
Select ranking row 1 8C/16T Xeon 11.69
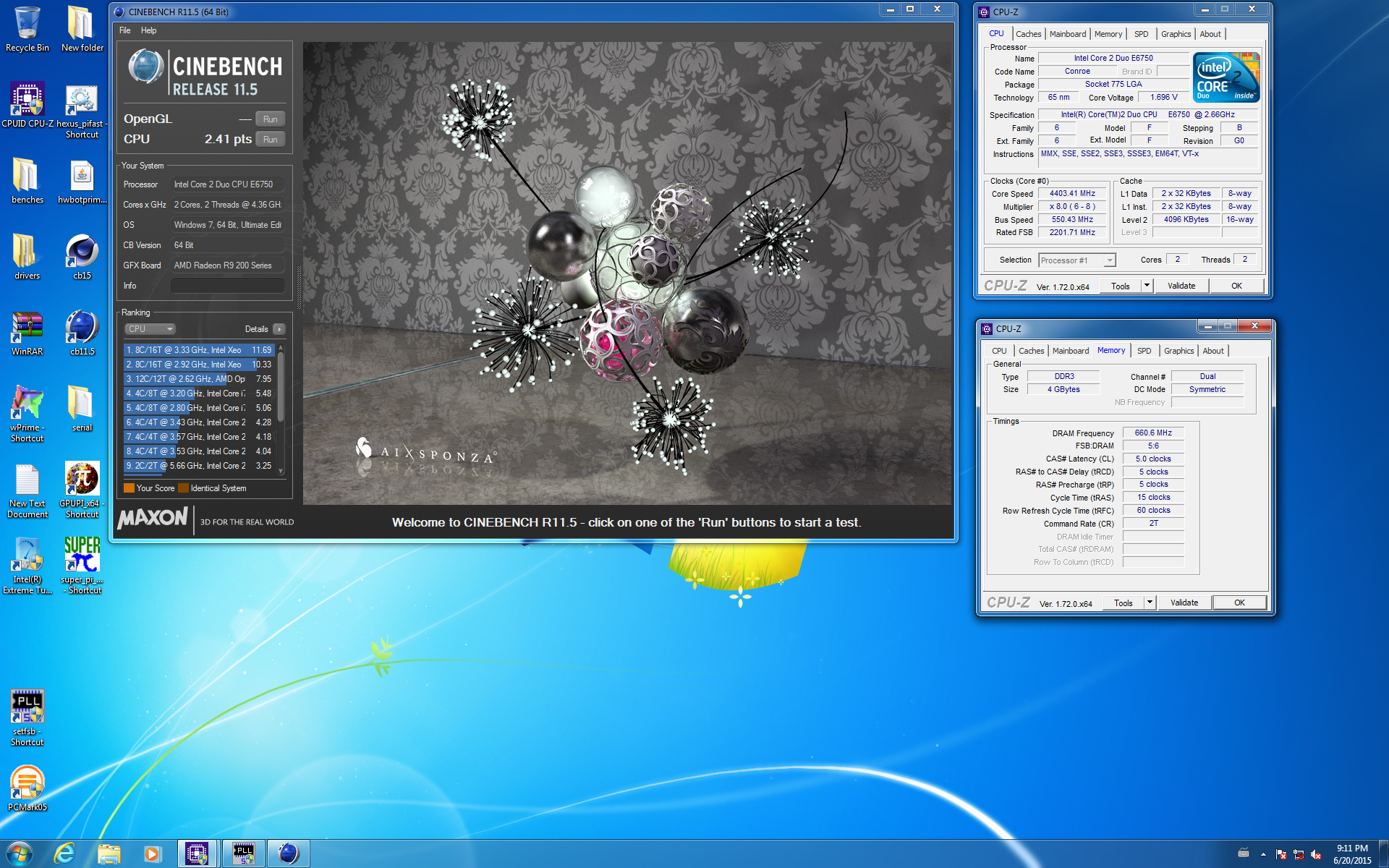[199, 350]
